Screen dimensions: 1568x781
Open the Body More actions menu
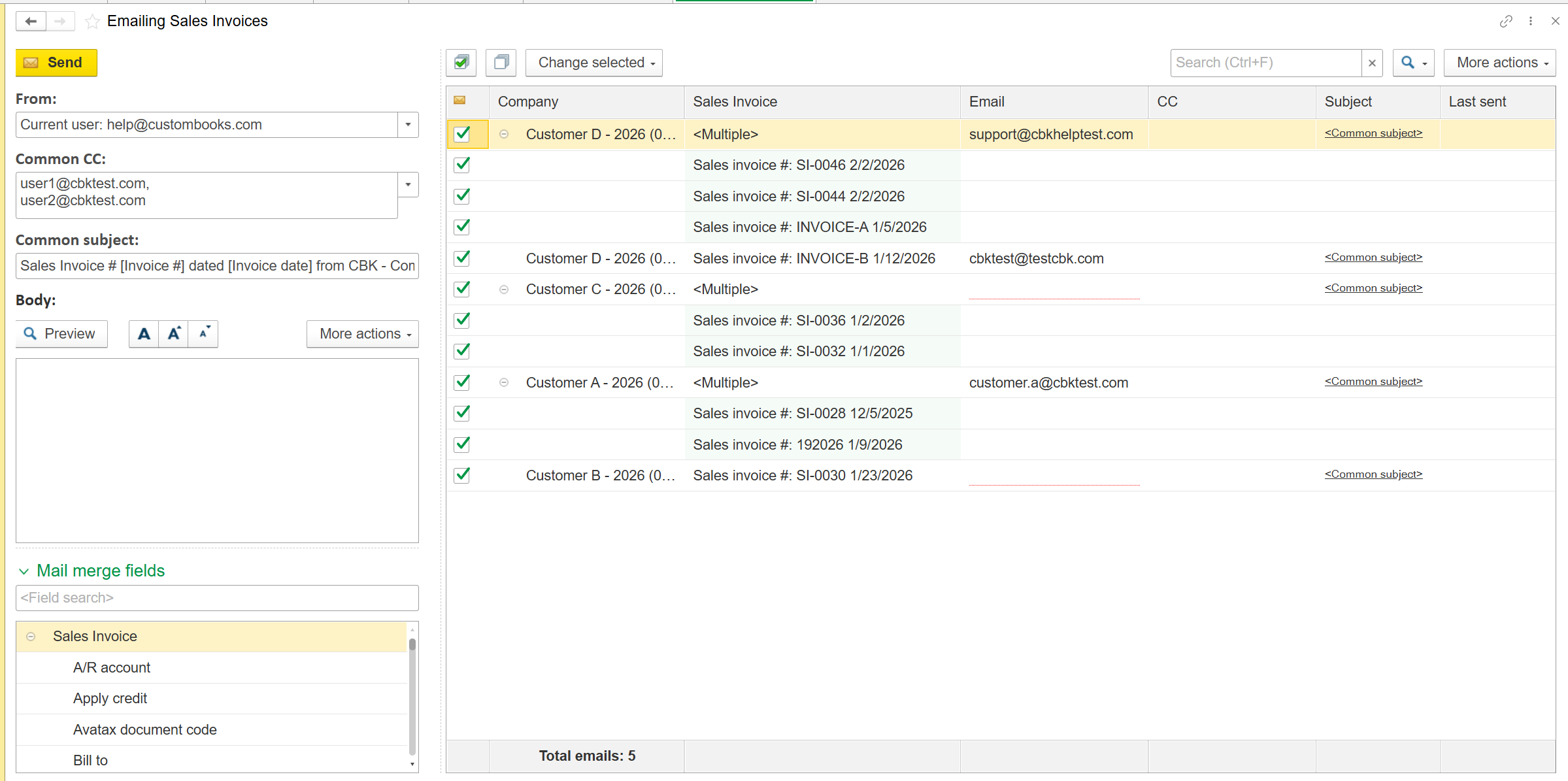coord(363,334)
